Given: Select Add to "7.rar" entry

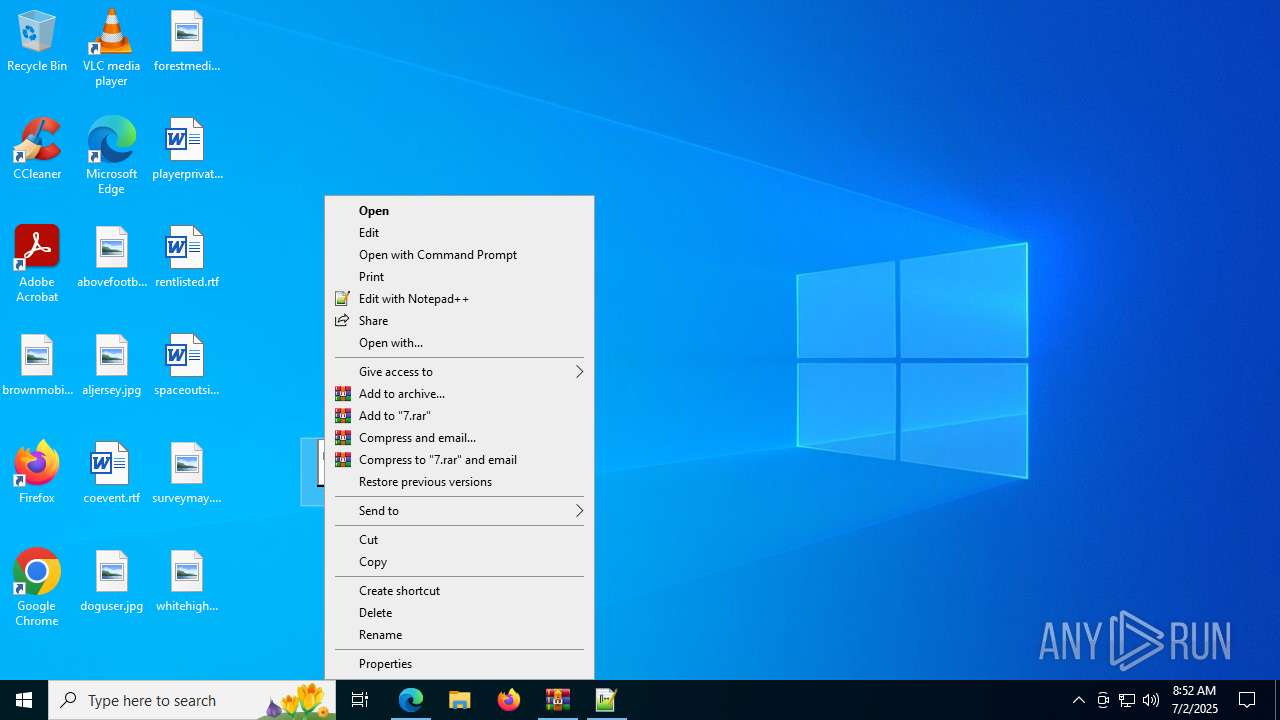Looking at the screenshot, I should pyautogui.click(x=459, y=416).
